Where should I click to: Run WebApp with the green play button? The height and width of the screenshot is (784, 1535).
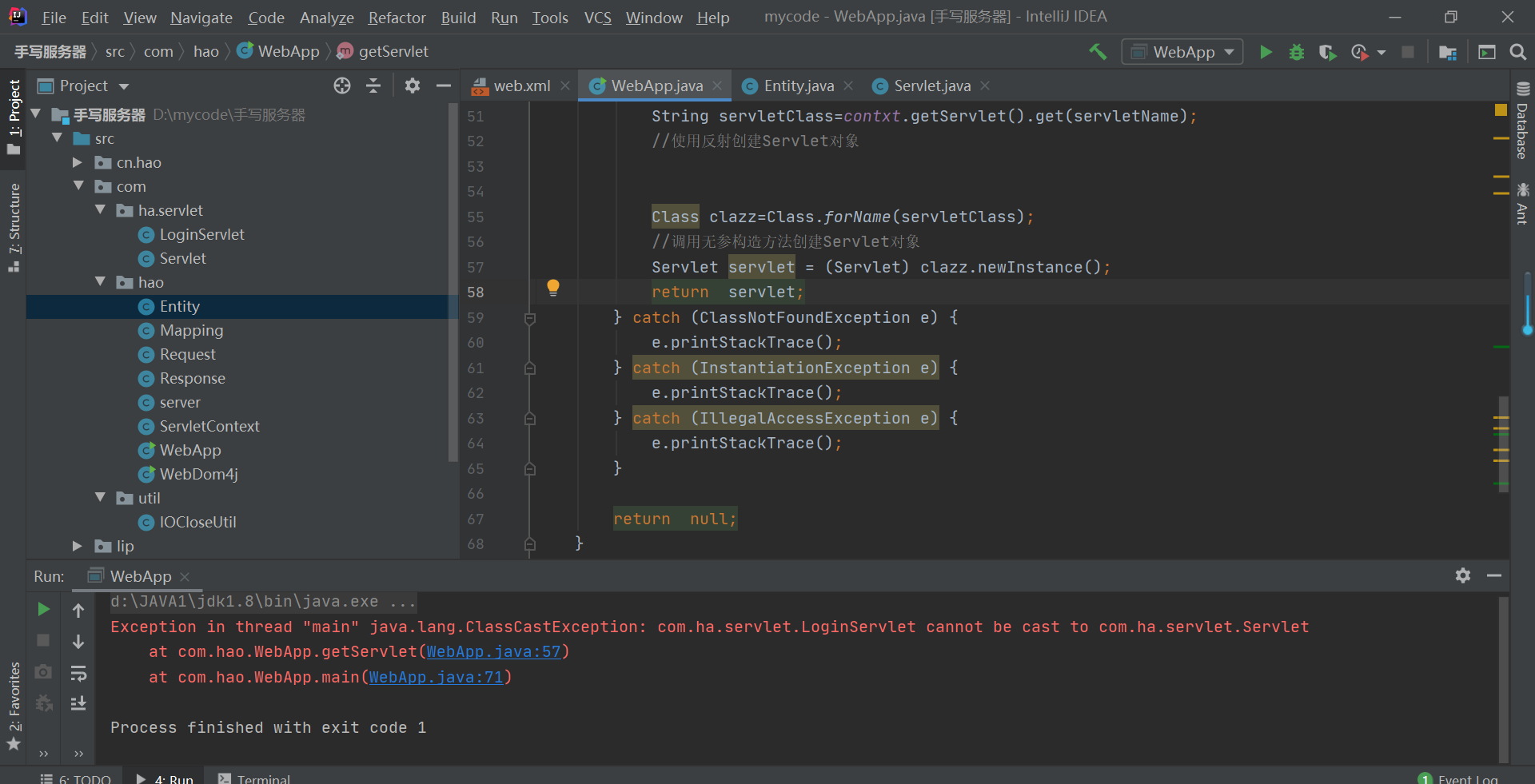(x=1266, y=52)
